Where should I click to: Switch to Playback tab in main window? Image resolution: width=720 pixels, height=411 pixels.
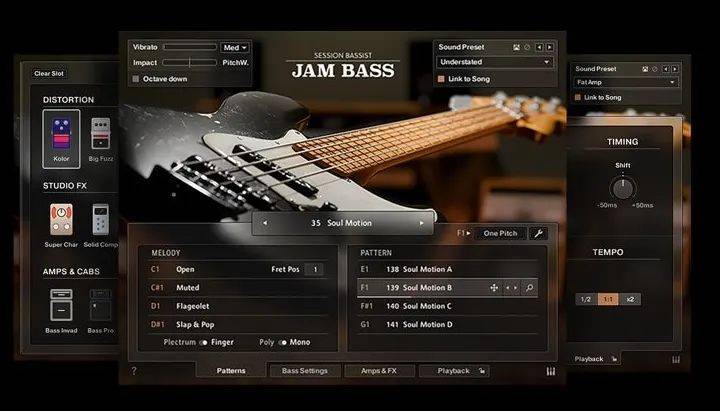[x=454, y=371]
